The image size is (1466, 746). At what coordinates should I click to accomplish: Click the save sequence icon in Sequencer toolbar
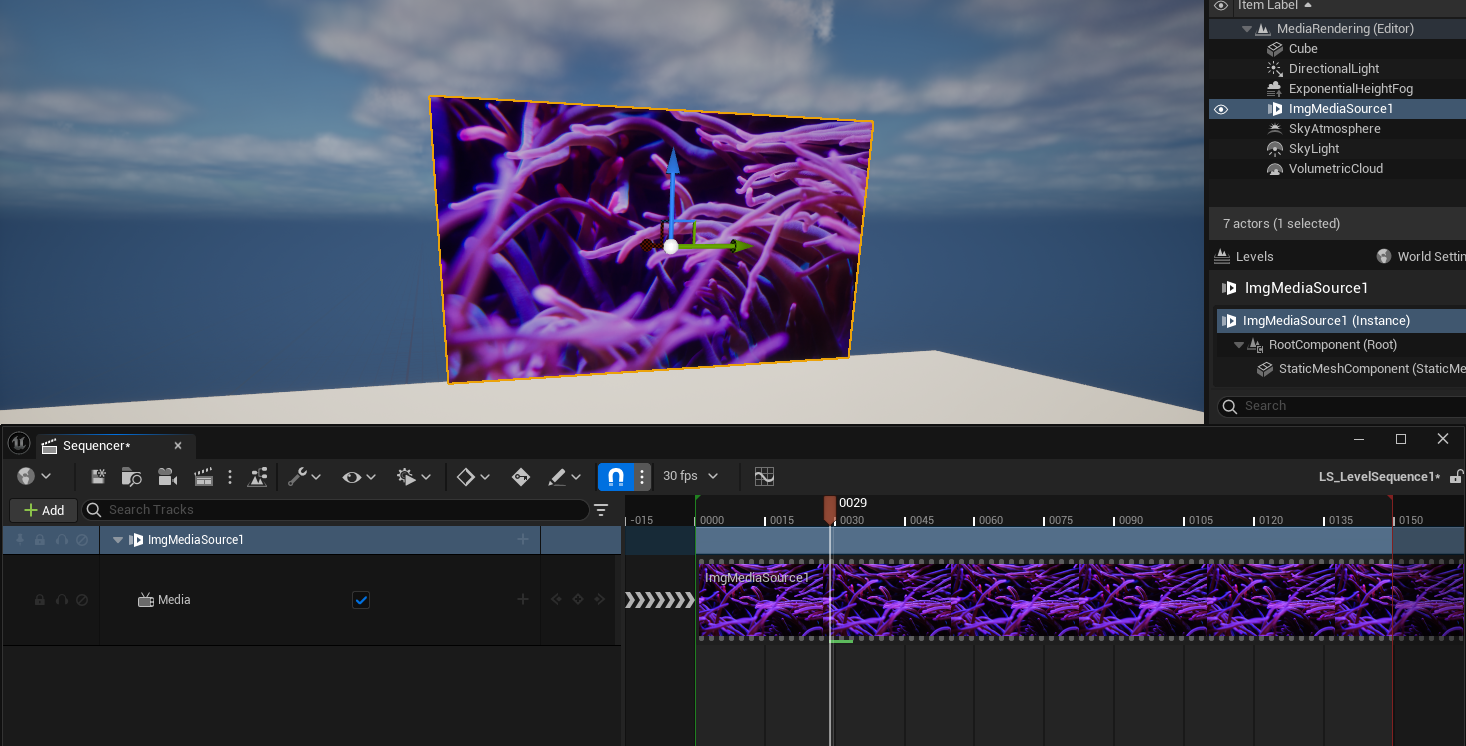pyautogui.click(x=98, y=477)
